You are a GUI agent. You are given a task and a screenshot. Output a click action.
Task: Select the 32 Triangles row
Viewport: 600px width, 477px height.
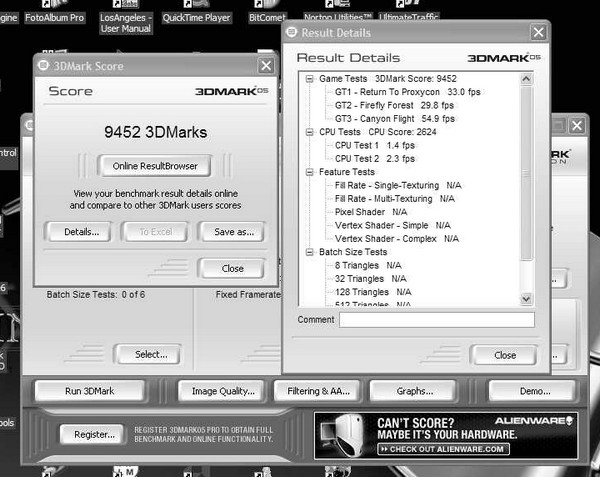tap(370, 279)
